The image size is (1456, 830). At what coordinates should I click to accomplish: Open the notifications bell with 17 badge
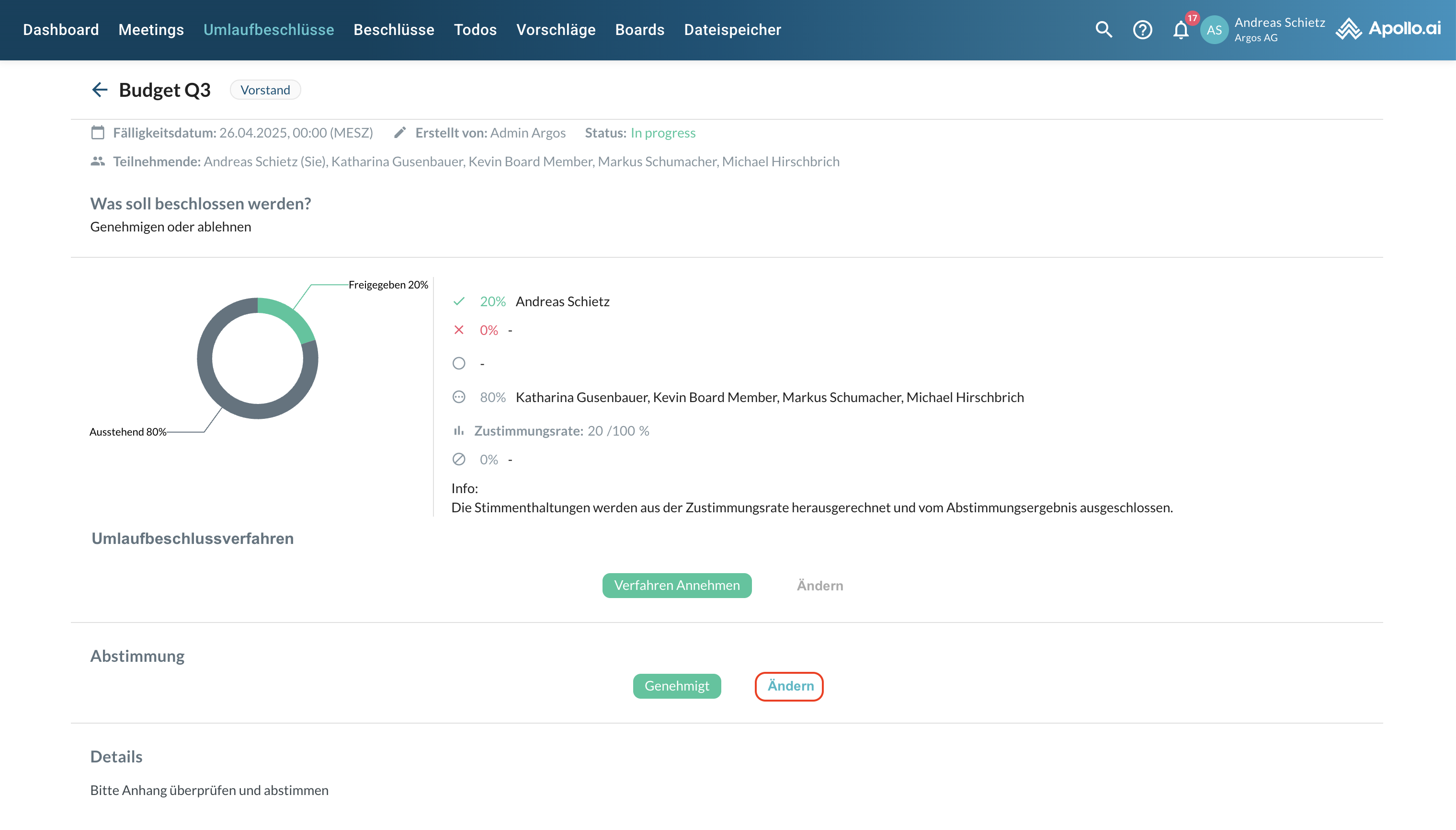point(1181,30)
